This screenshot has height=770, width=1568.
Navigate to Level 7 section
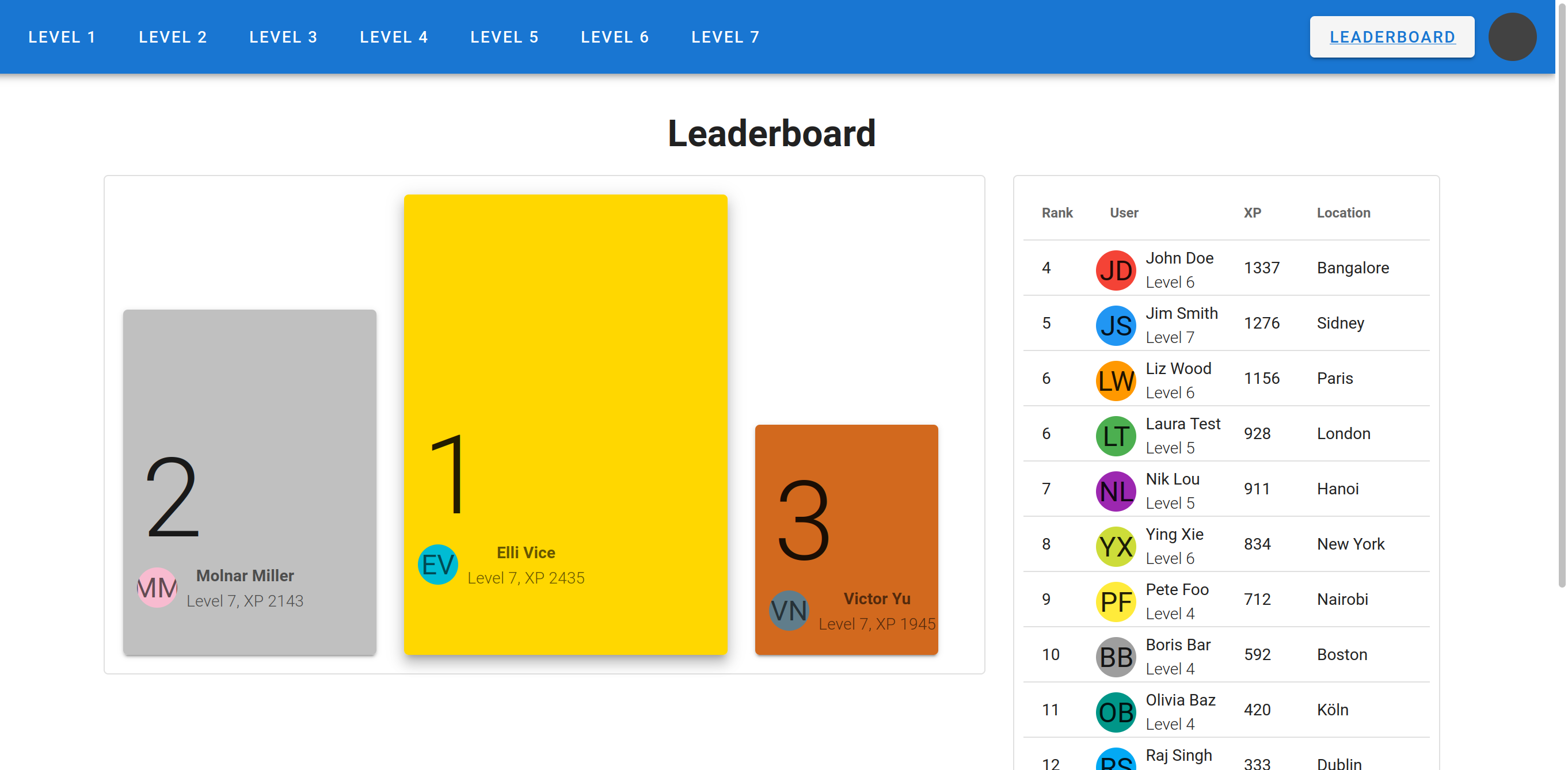[x=725, y=36]
